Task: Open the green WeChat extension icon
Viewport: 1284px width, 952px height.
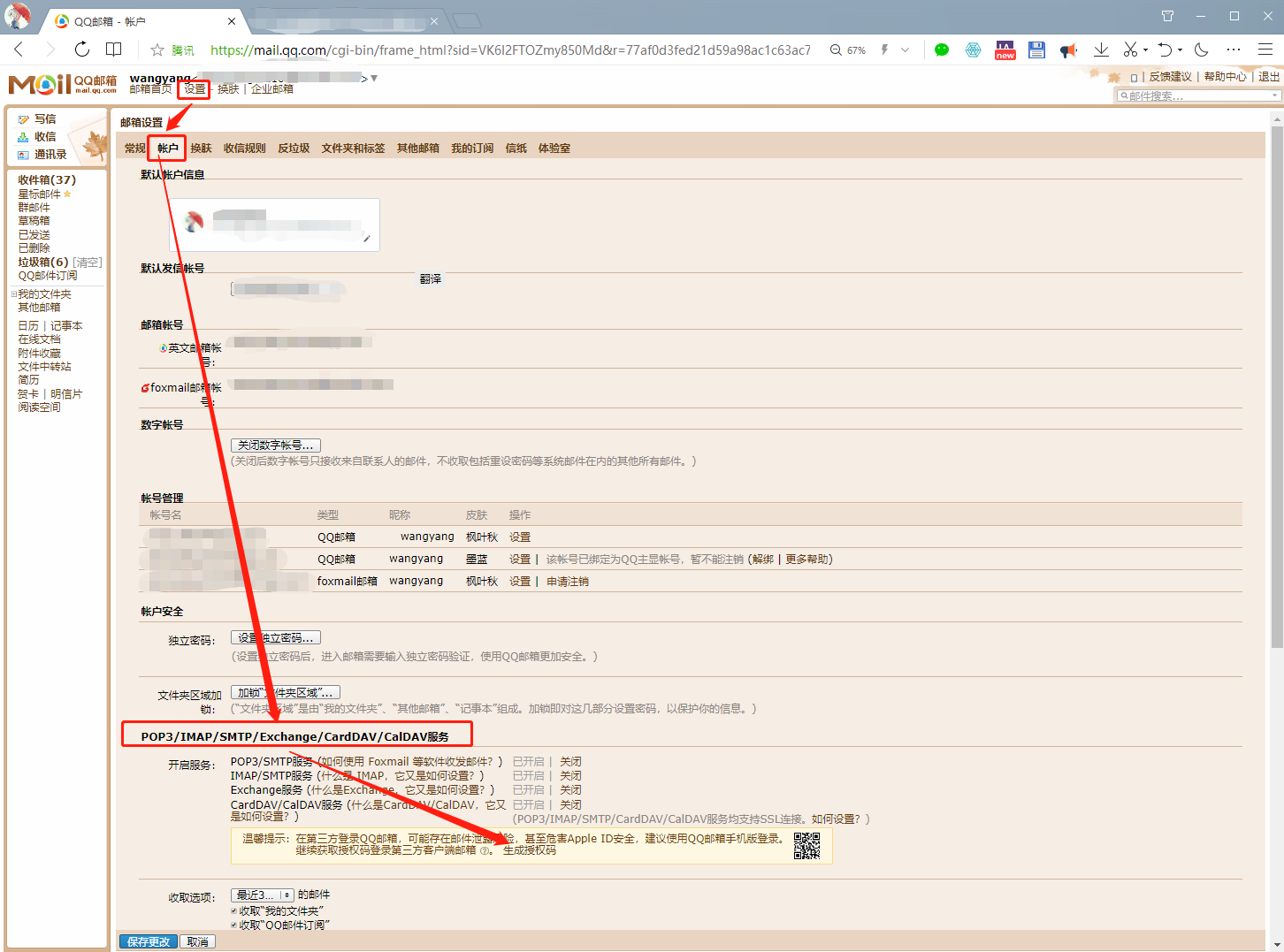Action: tap(942, 50)
